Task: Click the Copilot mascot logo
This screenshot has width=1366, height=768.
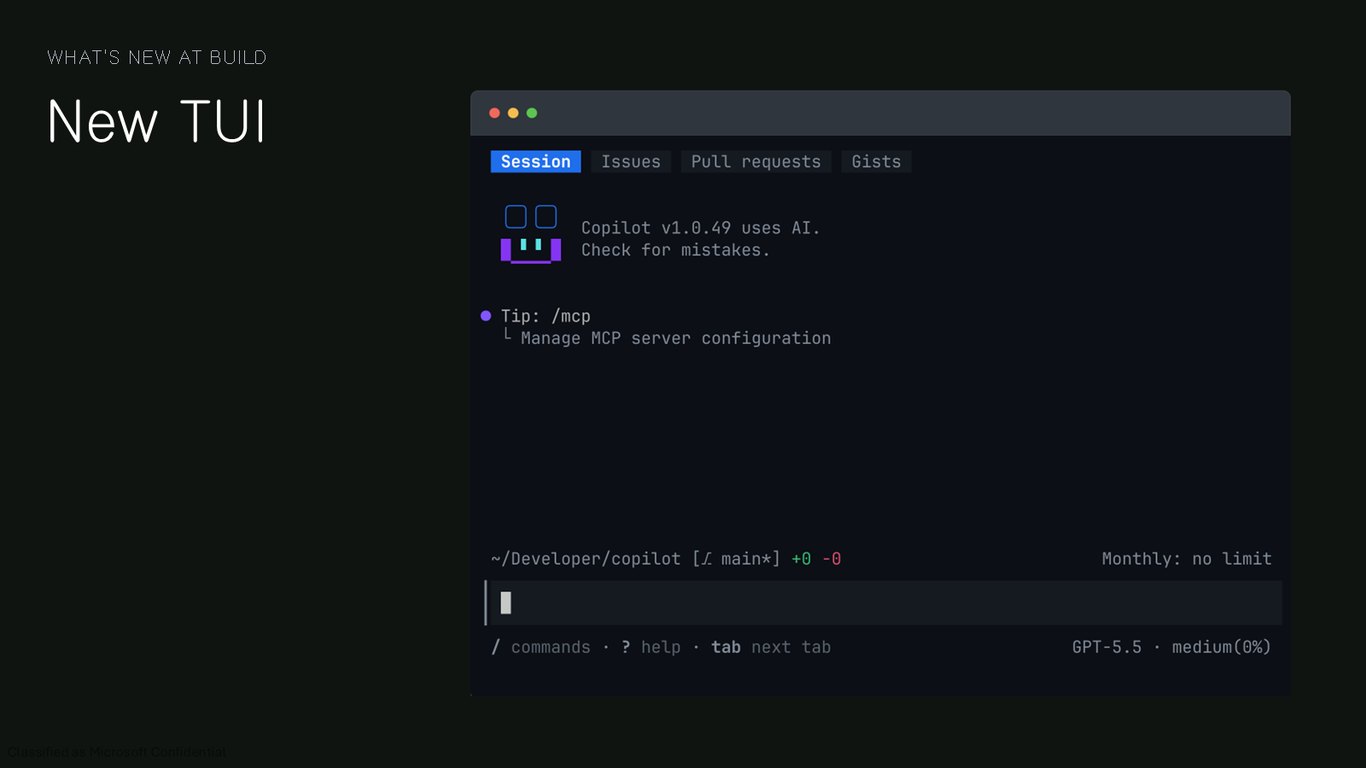Action: coord(531,235)
